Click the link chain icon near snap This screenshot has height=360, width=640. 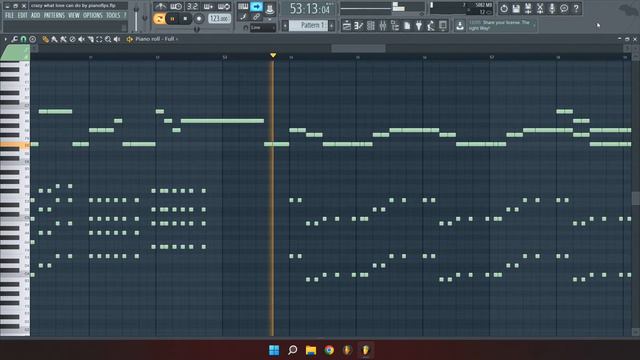pos(256,17)
